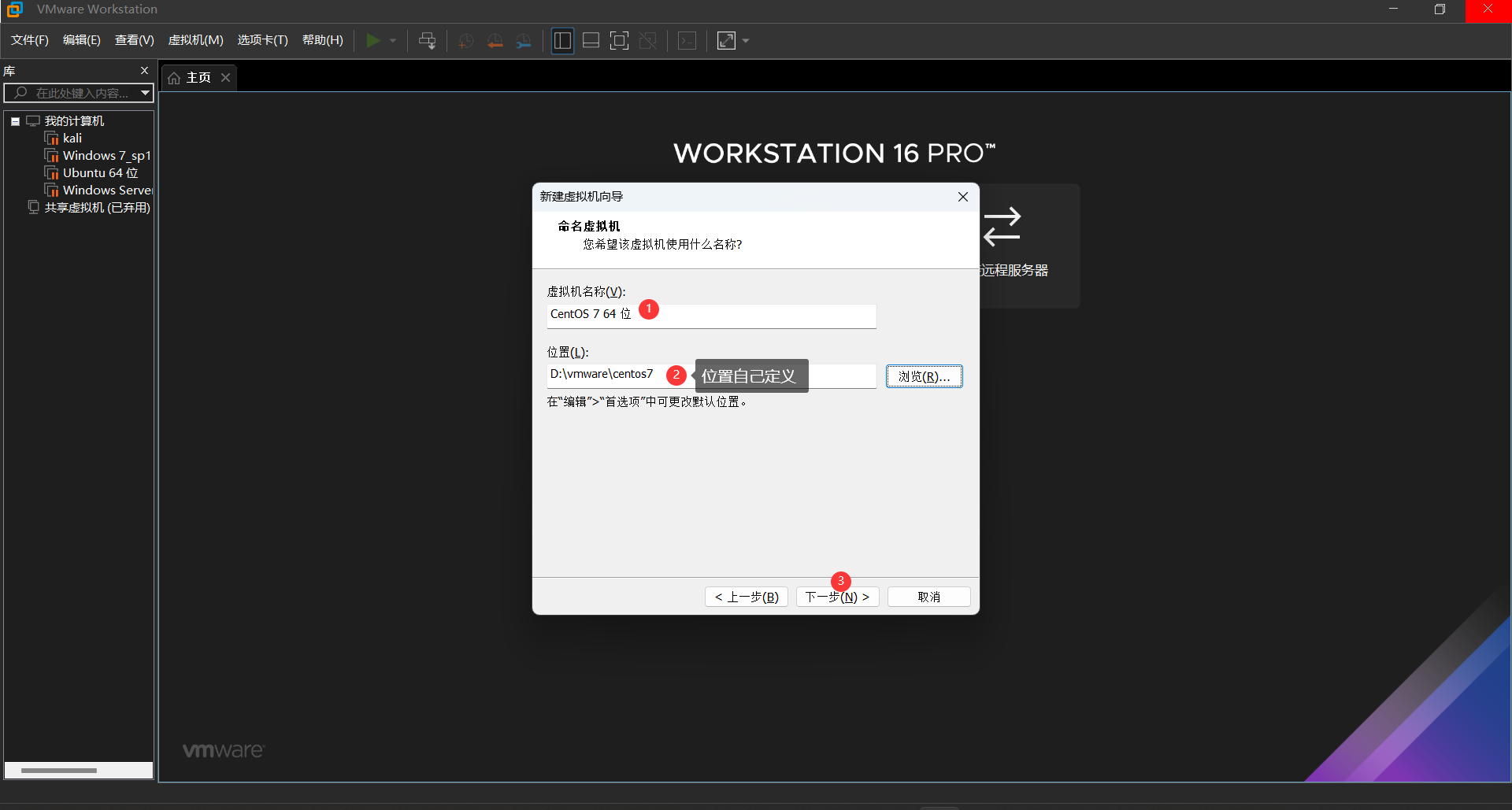Click the 浏览(R)... button
The width and height of the screenshot is (1512, 810).
click(x=924, y=376)
